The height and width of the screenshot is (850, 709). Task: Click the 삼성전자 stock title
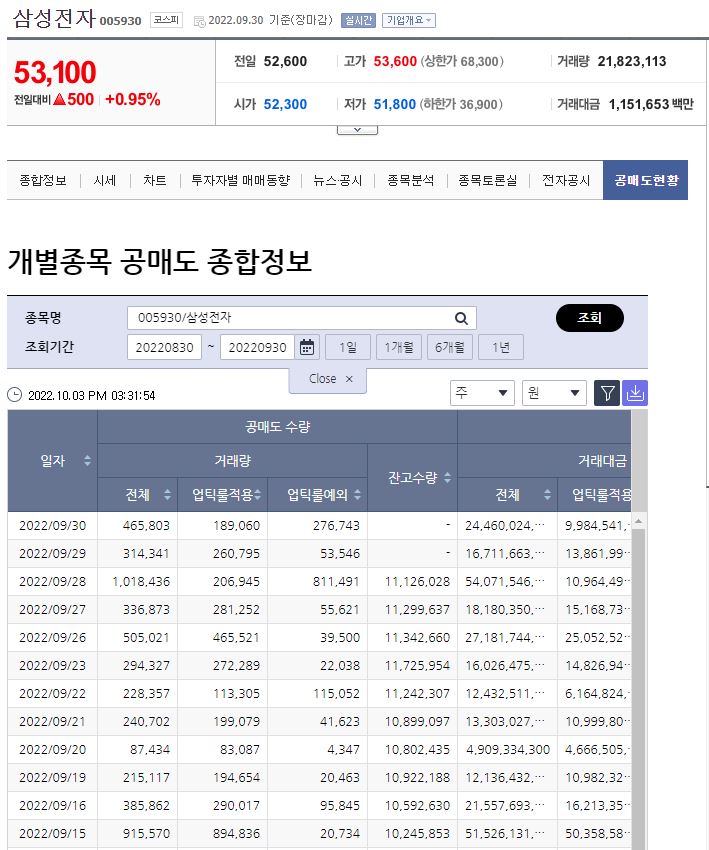point(54,18)
